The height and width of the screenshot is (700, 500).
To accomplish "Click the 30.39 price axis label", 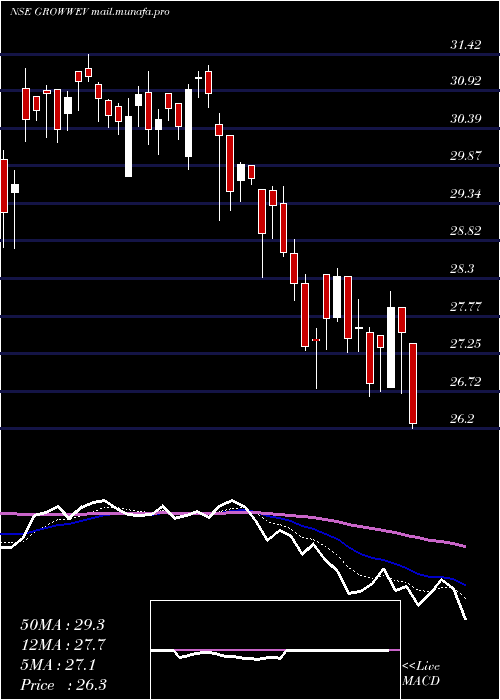I will [x=466, y=119].
